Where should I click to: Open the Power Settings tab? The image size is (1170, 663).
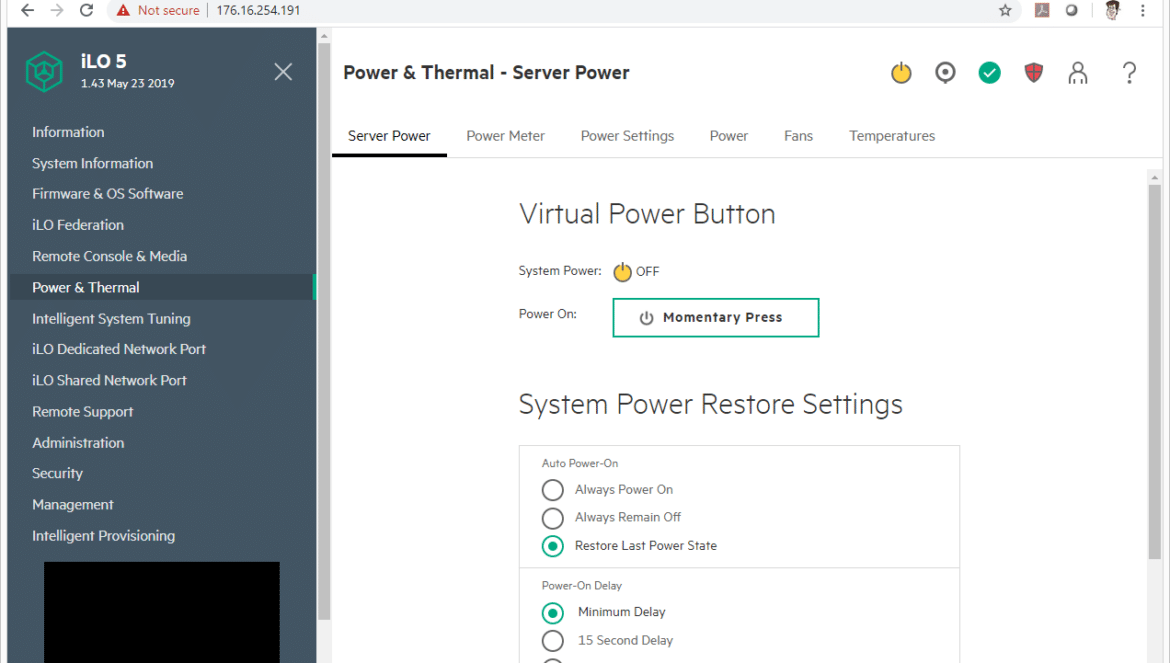point(627,136)
